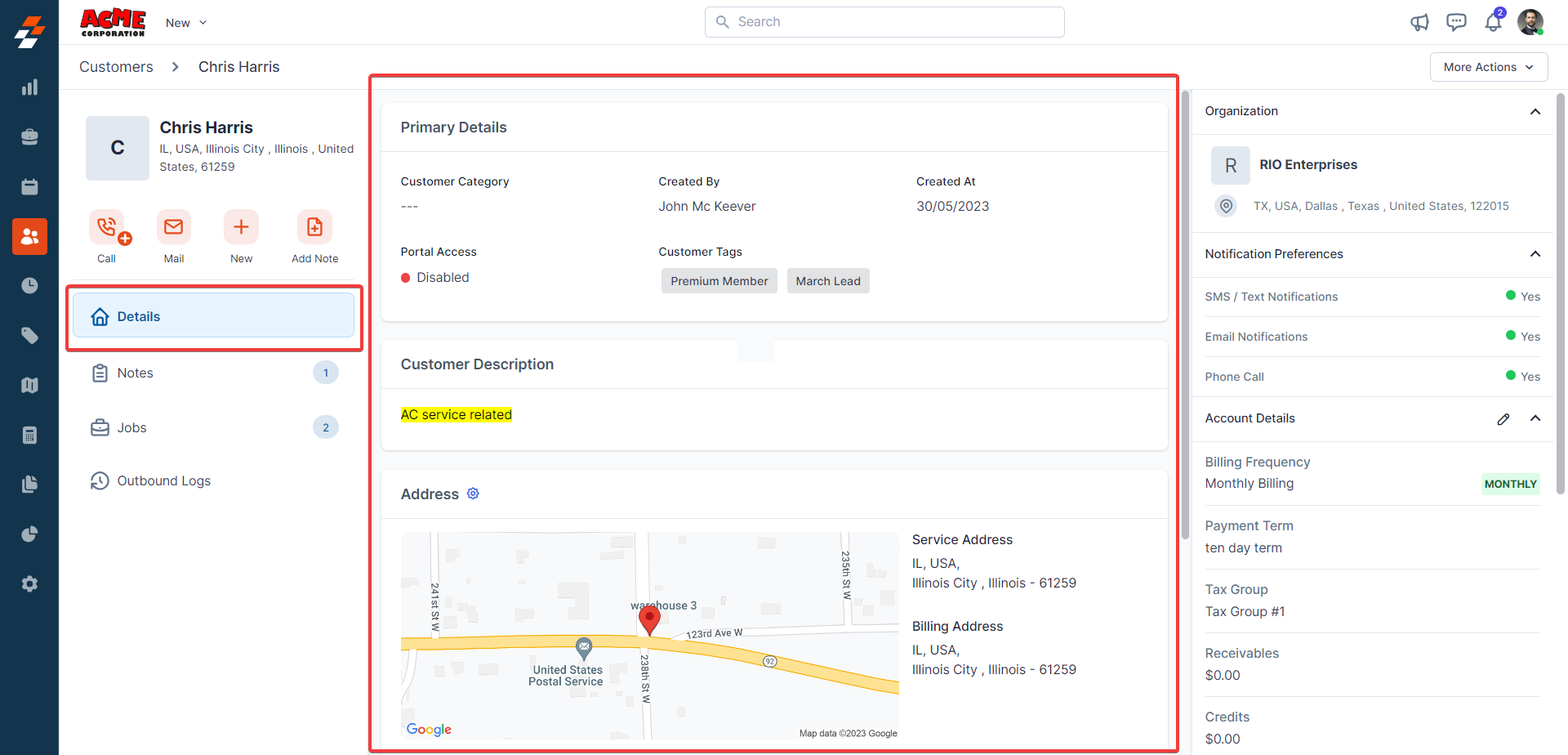Switch to the Notes tab
1568x755 pixels.
coord(135,373)
